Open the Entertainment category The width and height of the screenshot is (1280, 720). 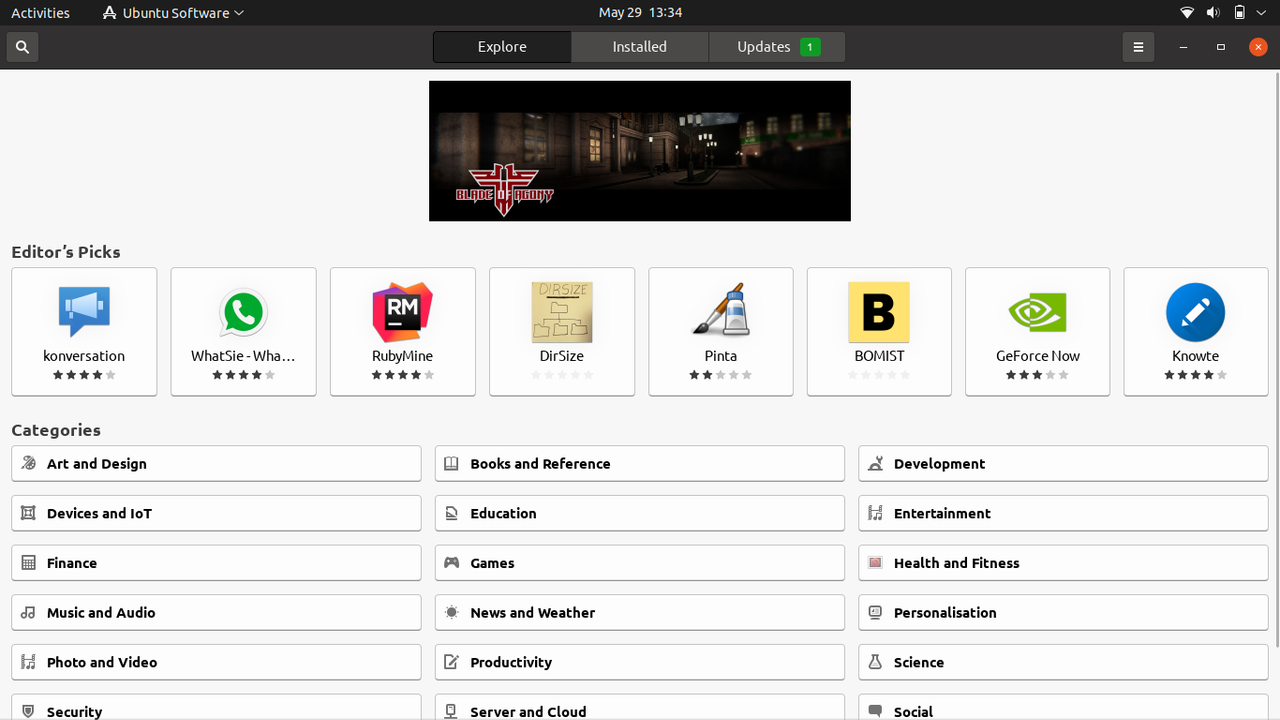tap(1063, 513)
